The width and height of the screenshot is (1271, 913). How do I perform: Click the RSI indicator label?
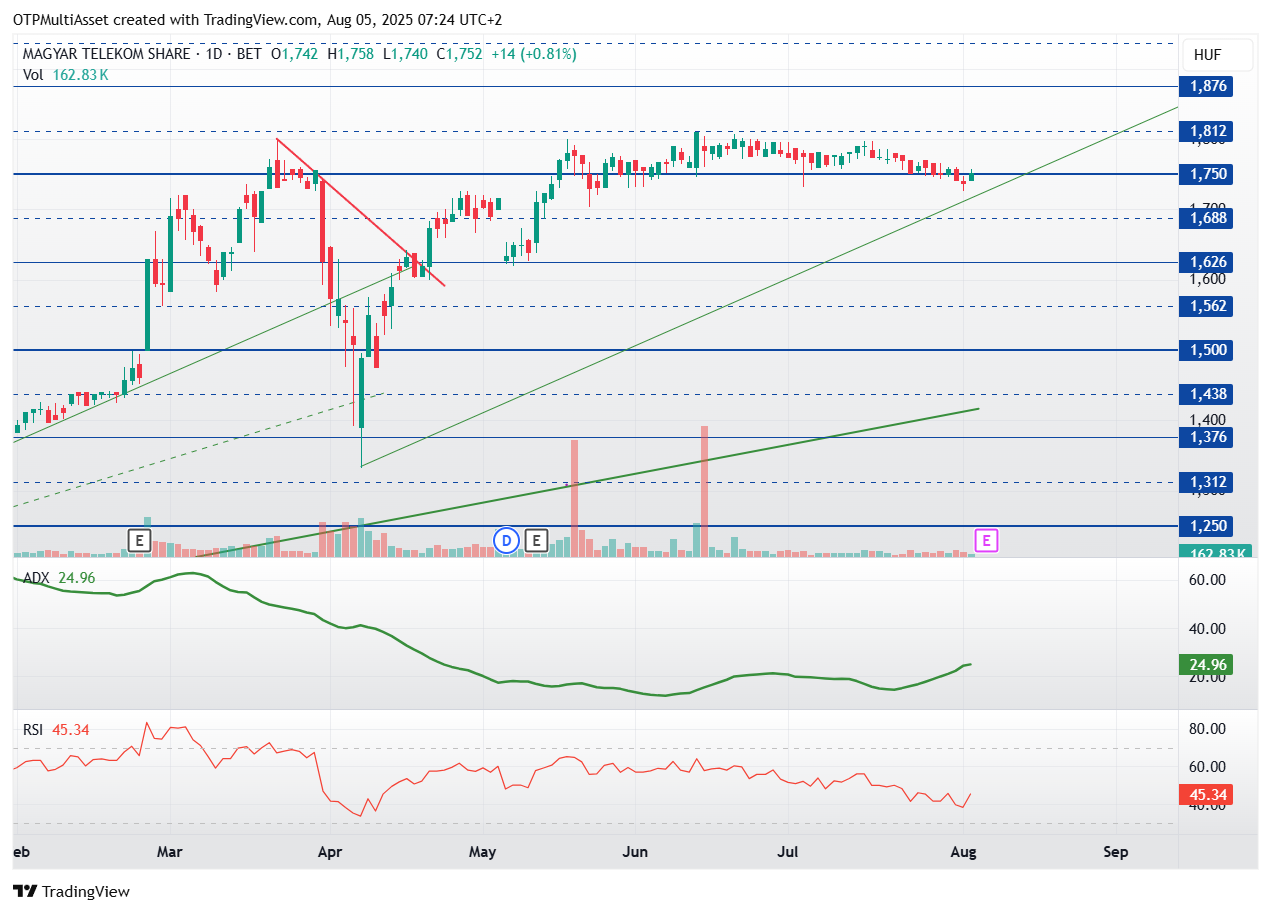pos(34,730)
